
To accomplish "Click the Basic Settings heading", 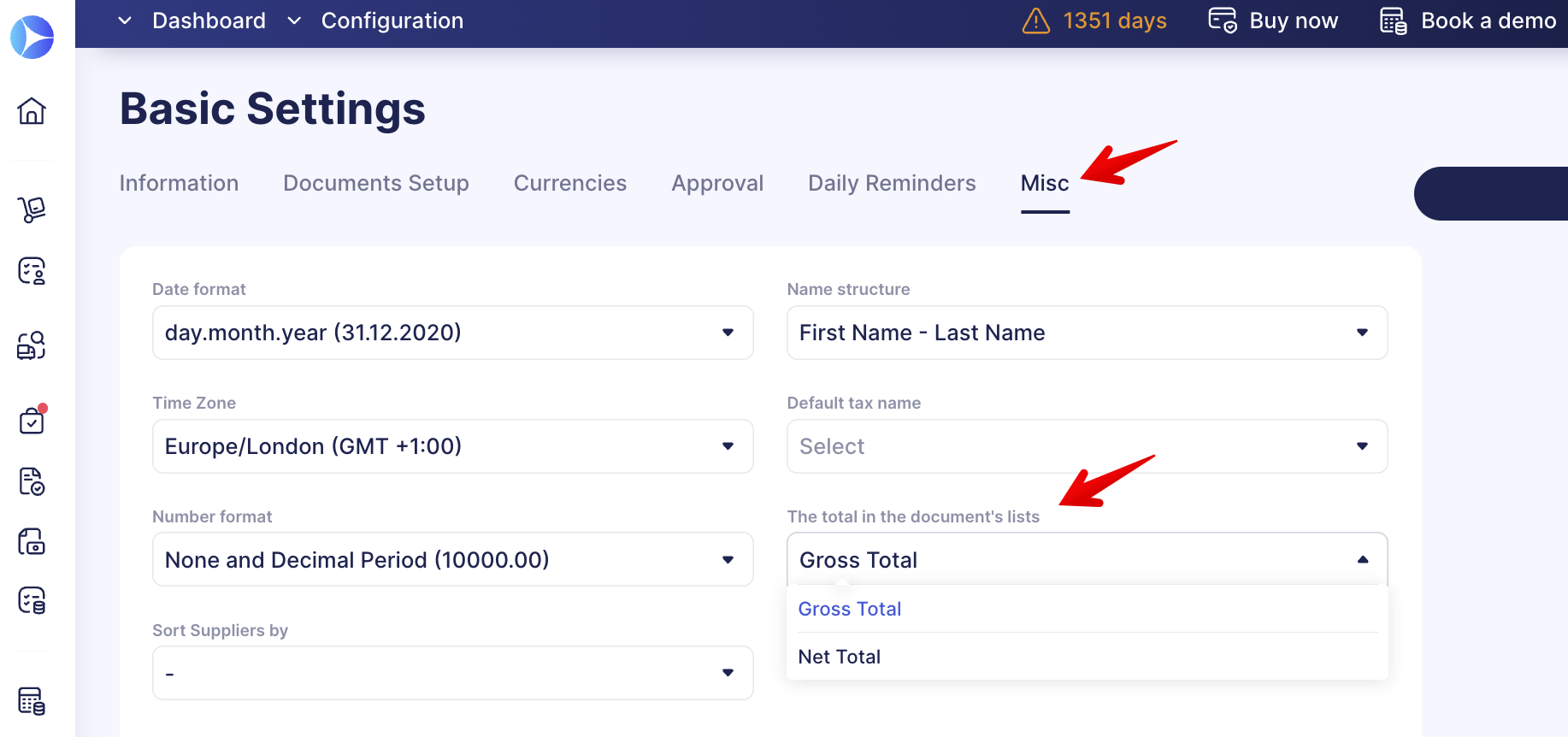I will tap(273, 109).
